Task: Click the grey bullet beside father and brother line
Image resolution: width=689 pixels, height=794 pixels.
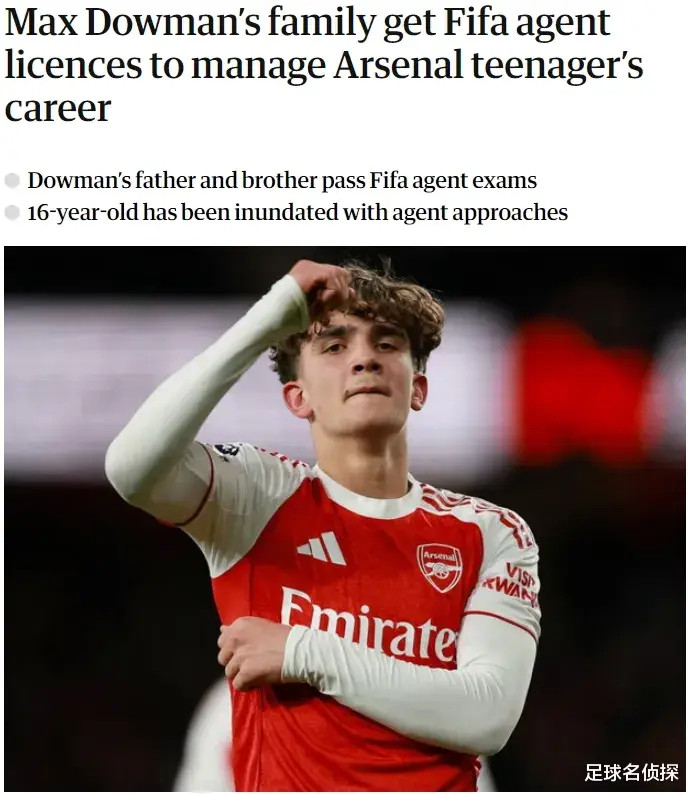Action: [x=12, y=181]
